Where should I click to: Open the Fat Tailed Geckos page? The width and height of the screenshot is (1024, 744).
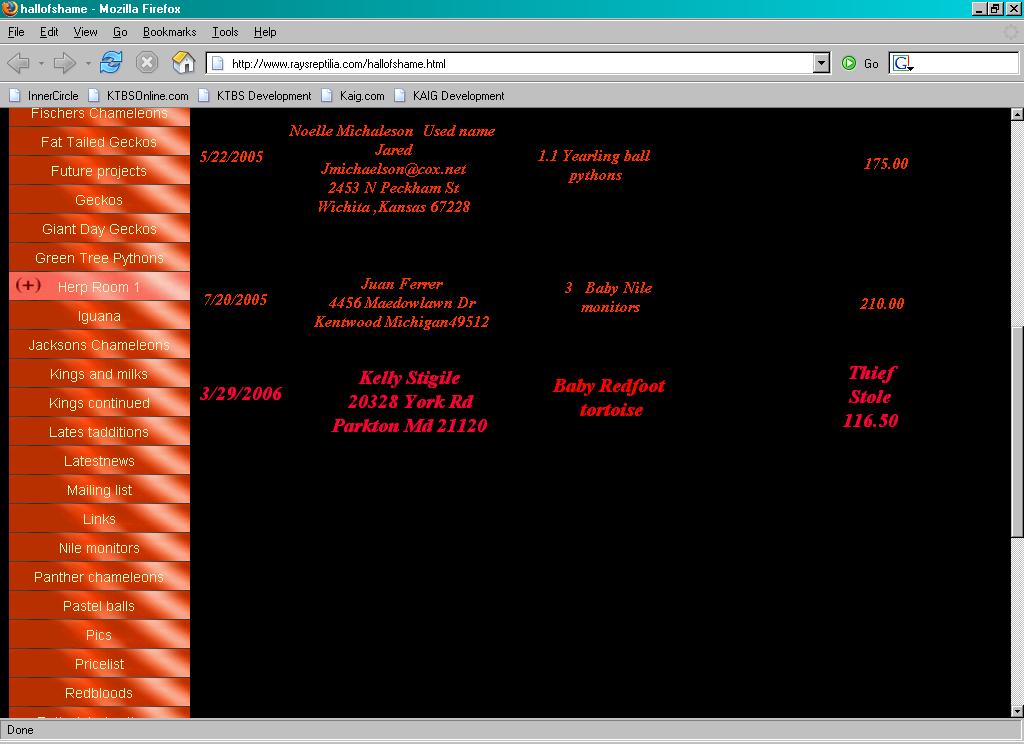click(x=99, y=142)
